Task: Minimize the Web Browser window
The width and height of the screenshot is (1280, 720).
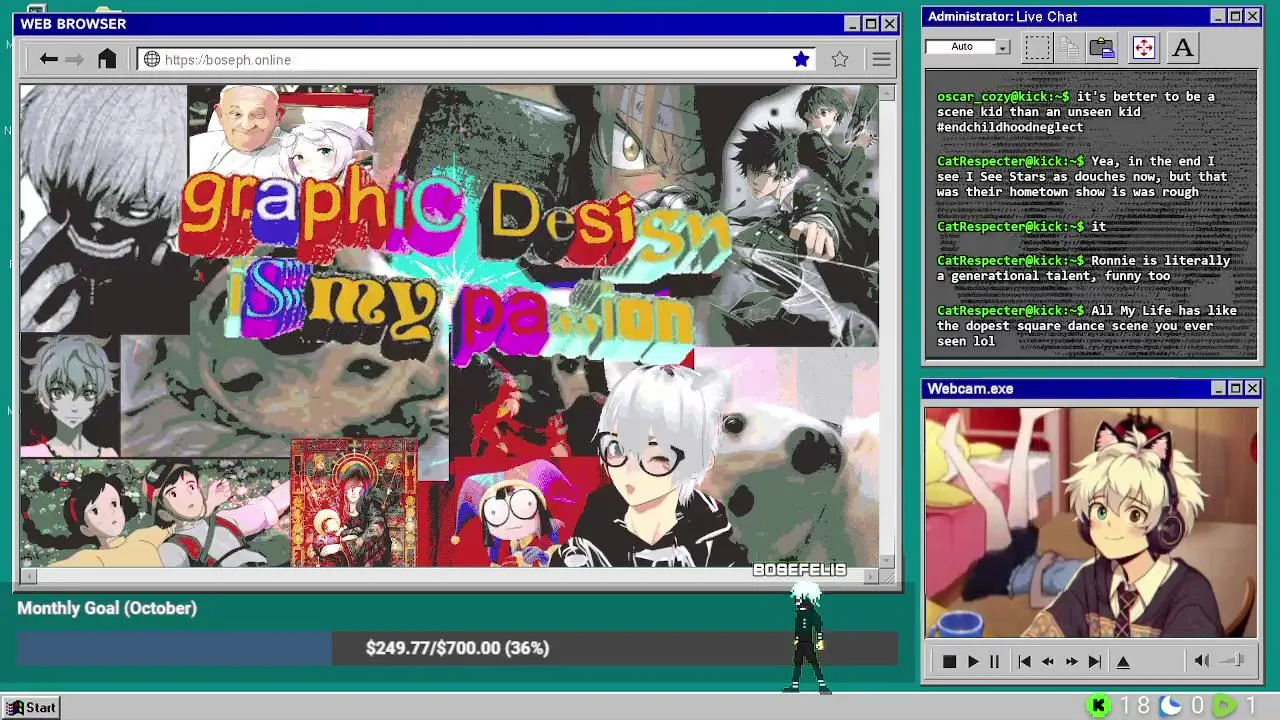Action: coord(852,24)
